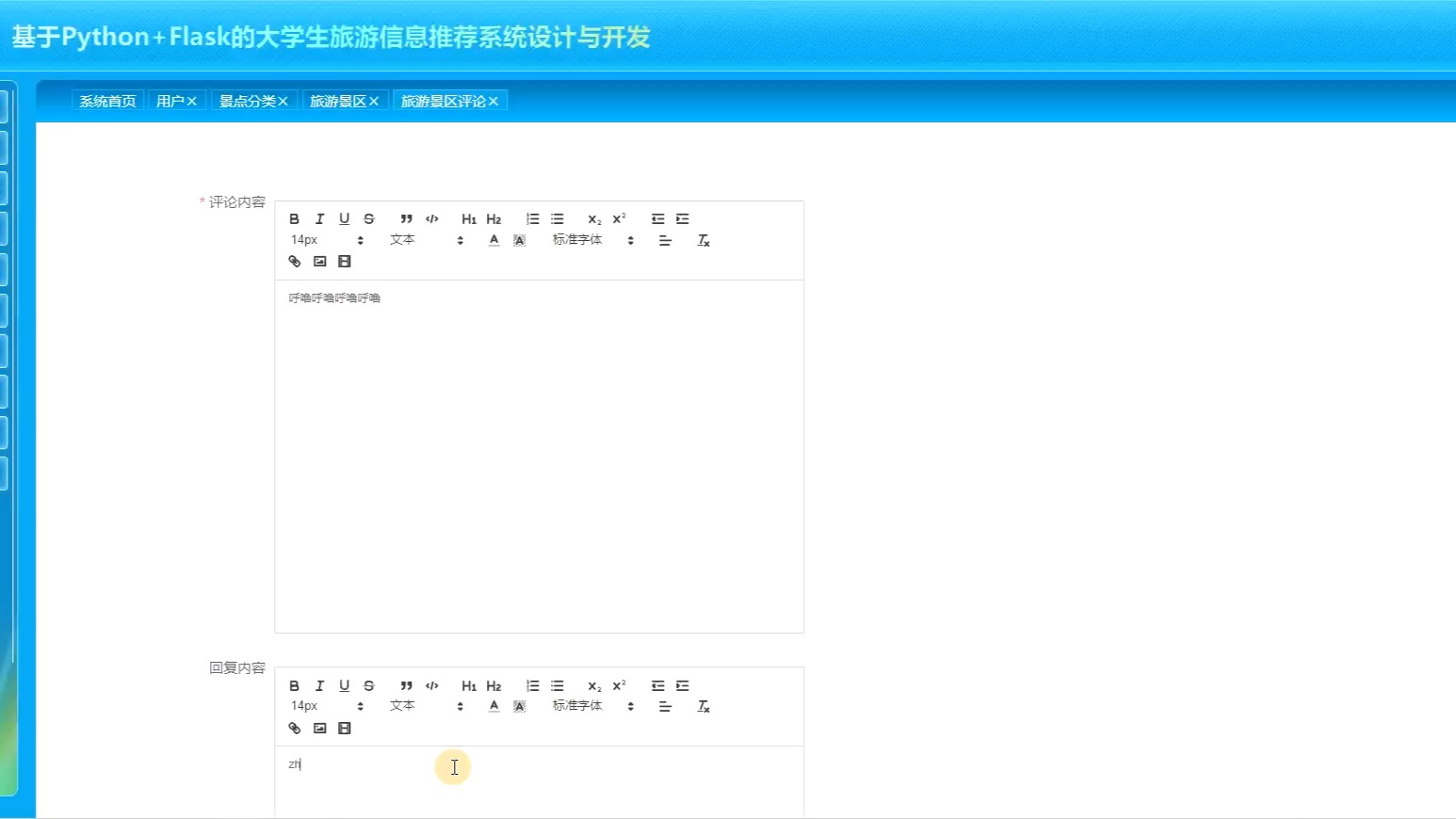Viewport: 1456px width, 819px height.
Task: Apply H1 heading in 回复内容 editor
Action: point(469,686)
